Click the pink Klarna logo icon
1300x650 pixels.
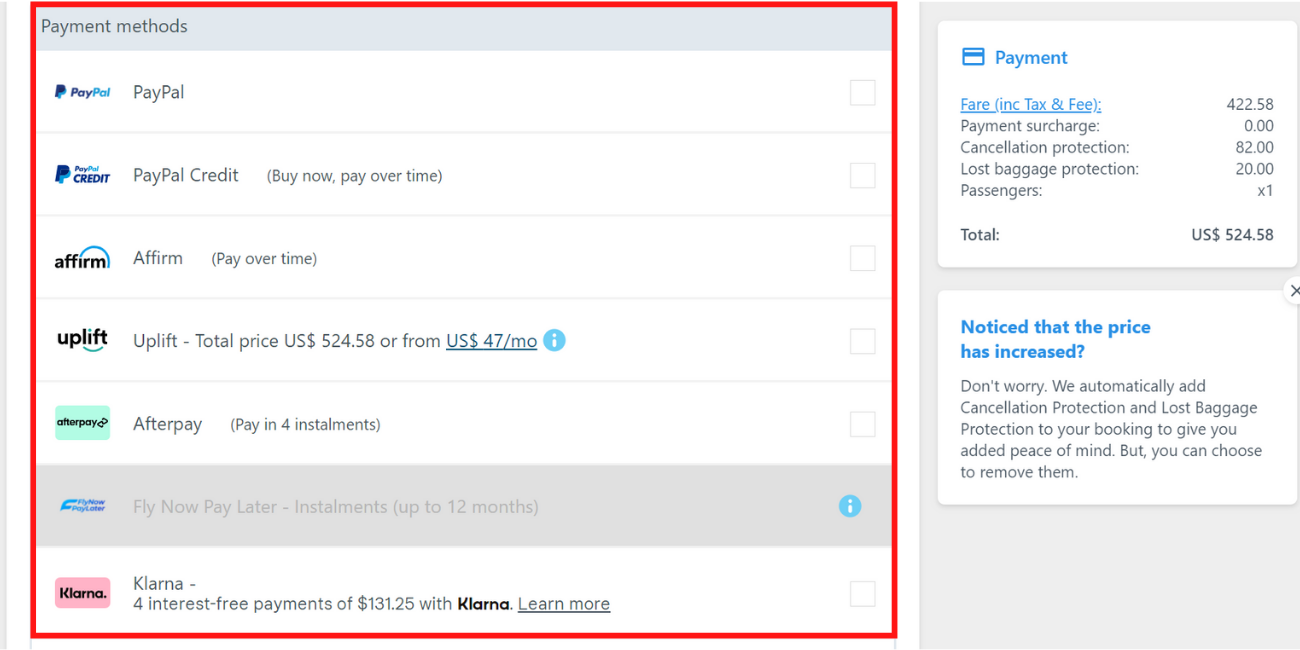pos(82,593)
